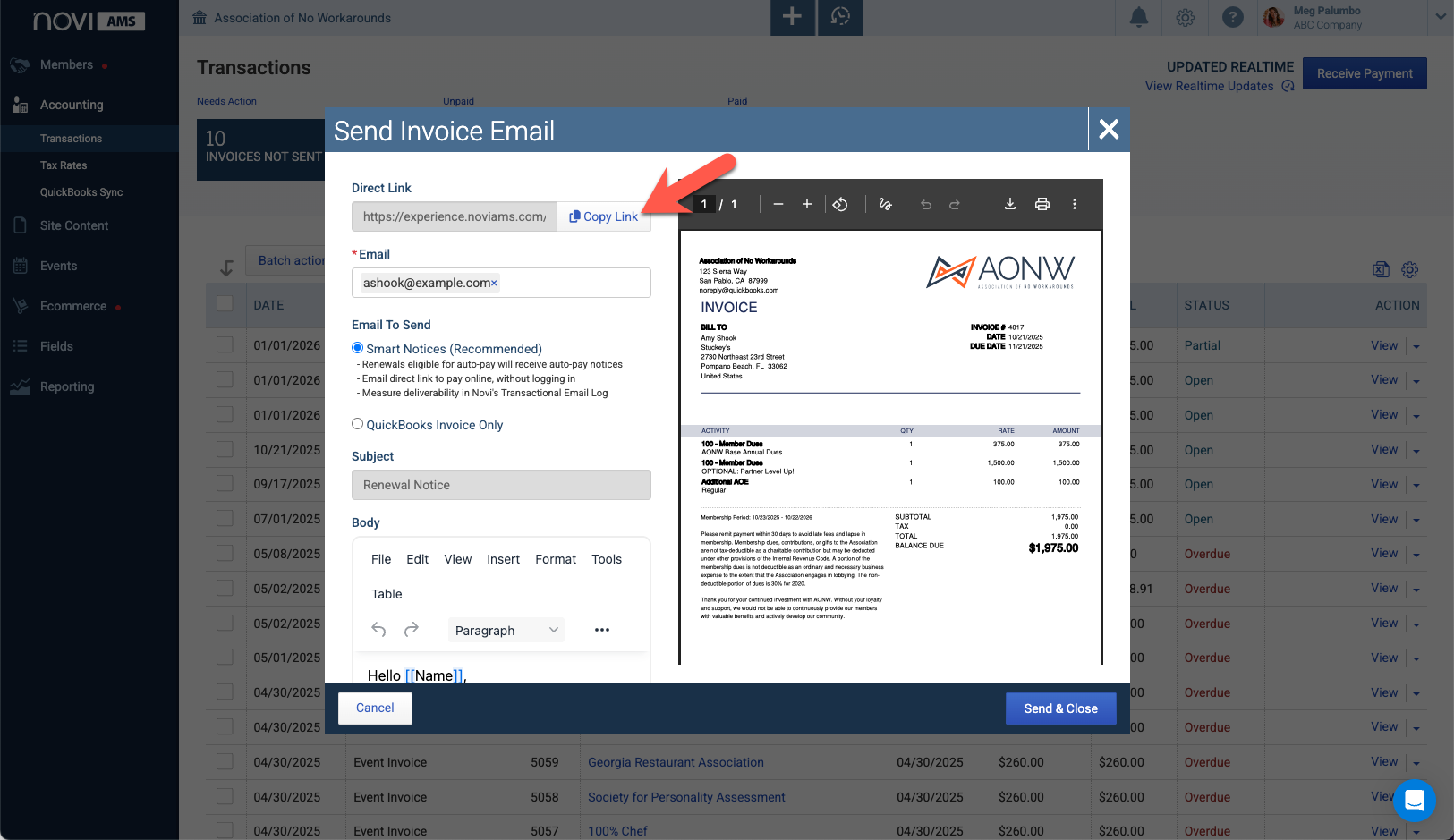Print the invoice from PDF toolbar
The image size is (1454, 840).
point(1042,204)
